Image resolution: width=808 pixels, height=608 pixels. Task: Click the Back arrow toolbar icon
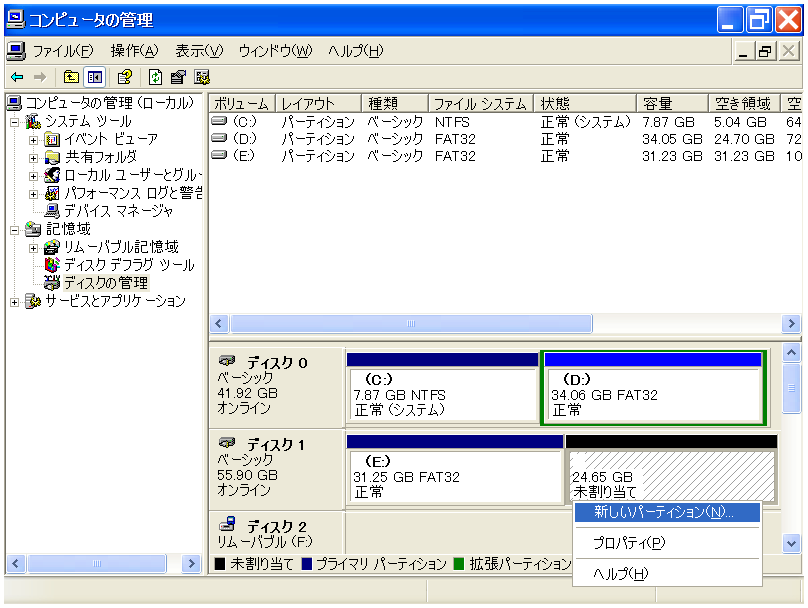(18, 77)
